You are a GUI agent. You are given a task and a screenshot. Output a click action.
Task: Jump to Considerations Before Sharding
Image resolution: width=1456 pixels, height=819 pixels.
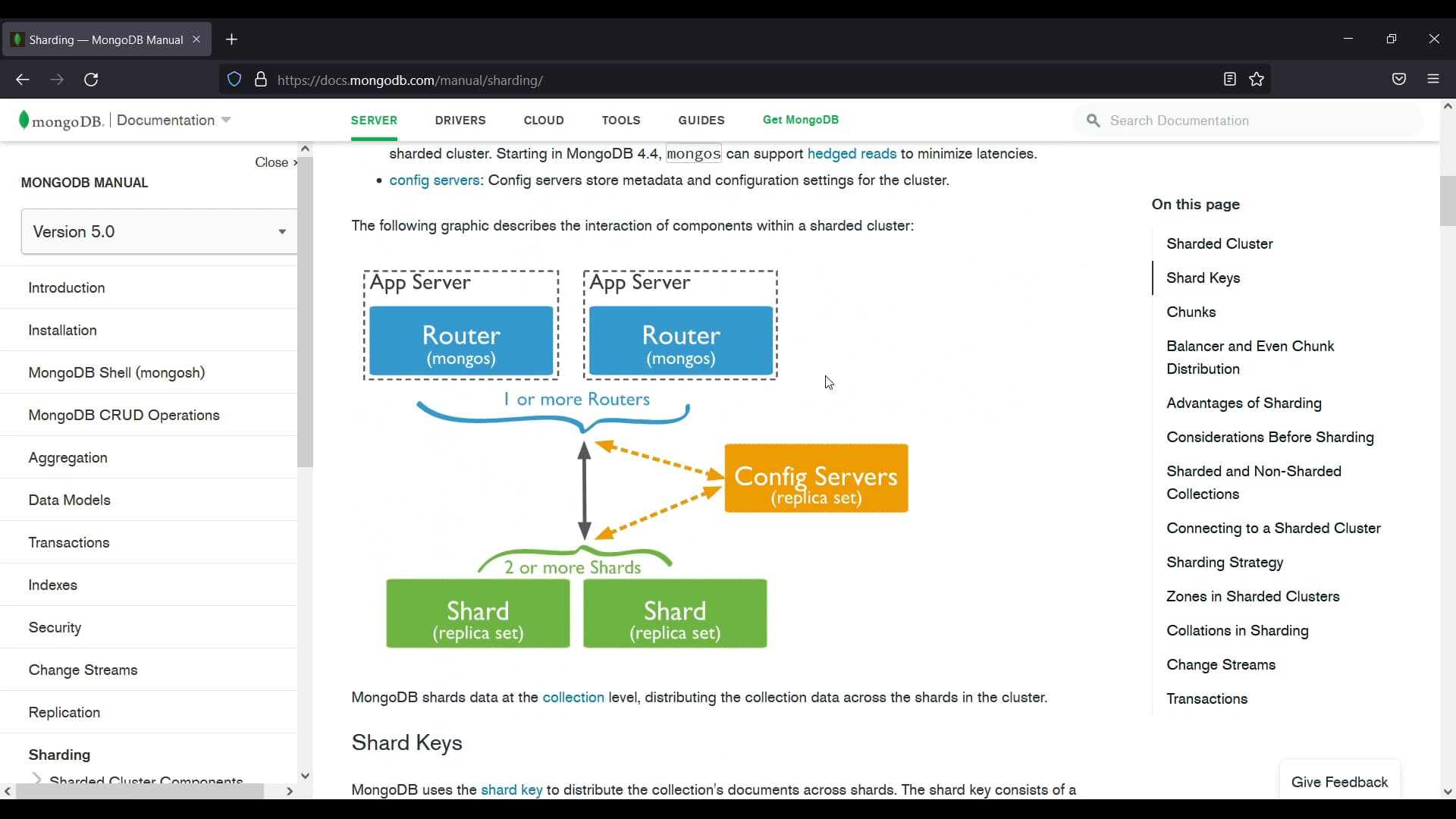pyautogui.click(x=1269, y=437)
